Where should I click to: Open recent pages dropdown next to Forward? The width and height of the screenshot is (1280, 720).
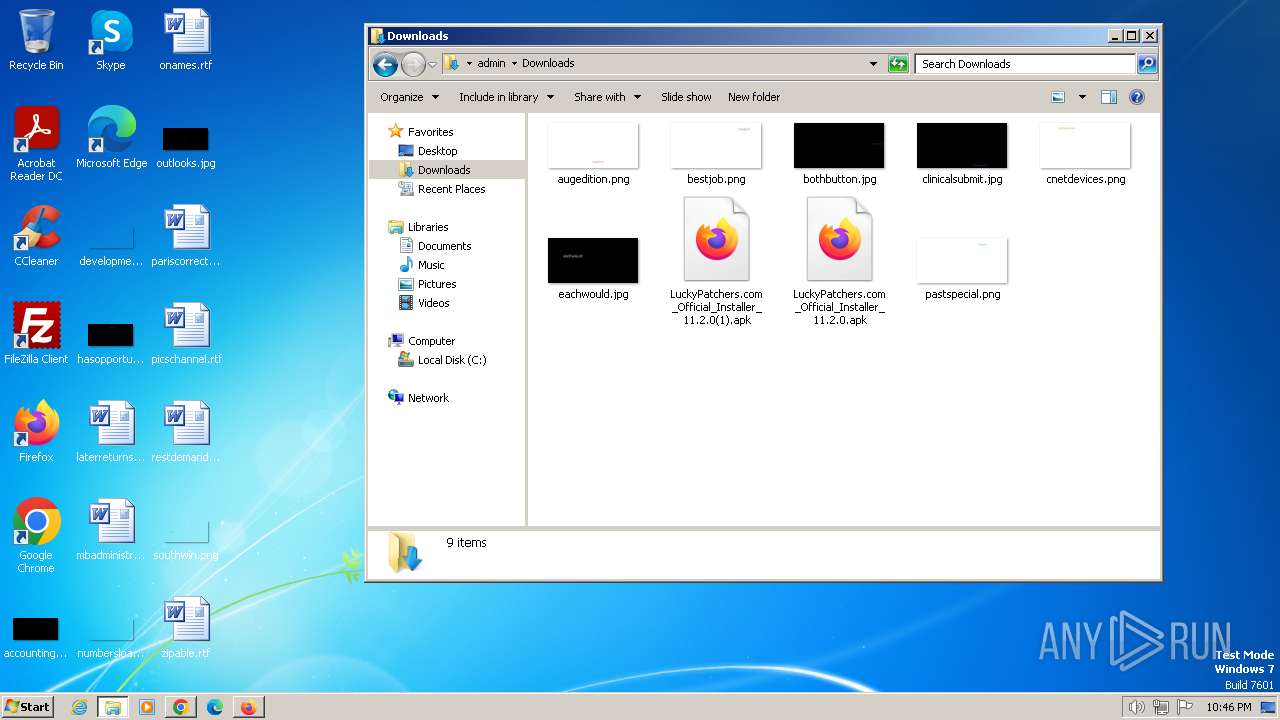(x=432, y=64)
